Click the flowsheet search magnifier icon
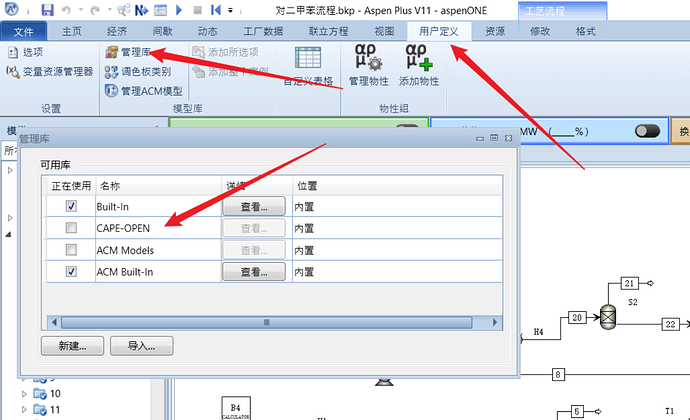 pyautogui.click(x=124, y=10)
